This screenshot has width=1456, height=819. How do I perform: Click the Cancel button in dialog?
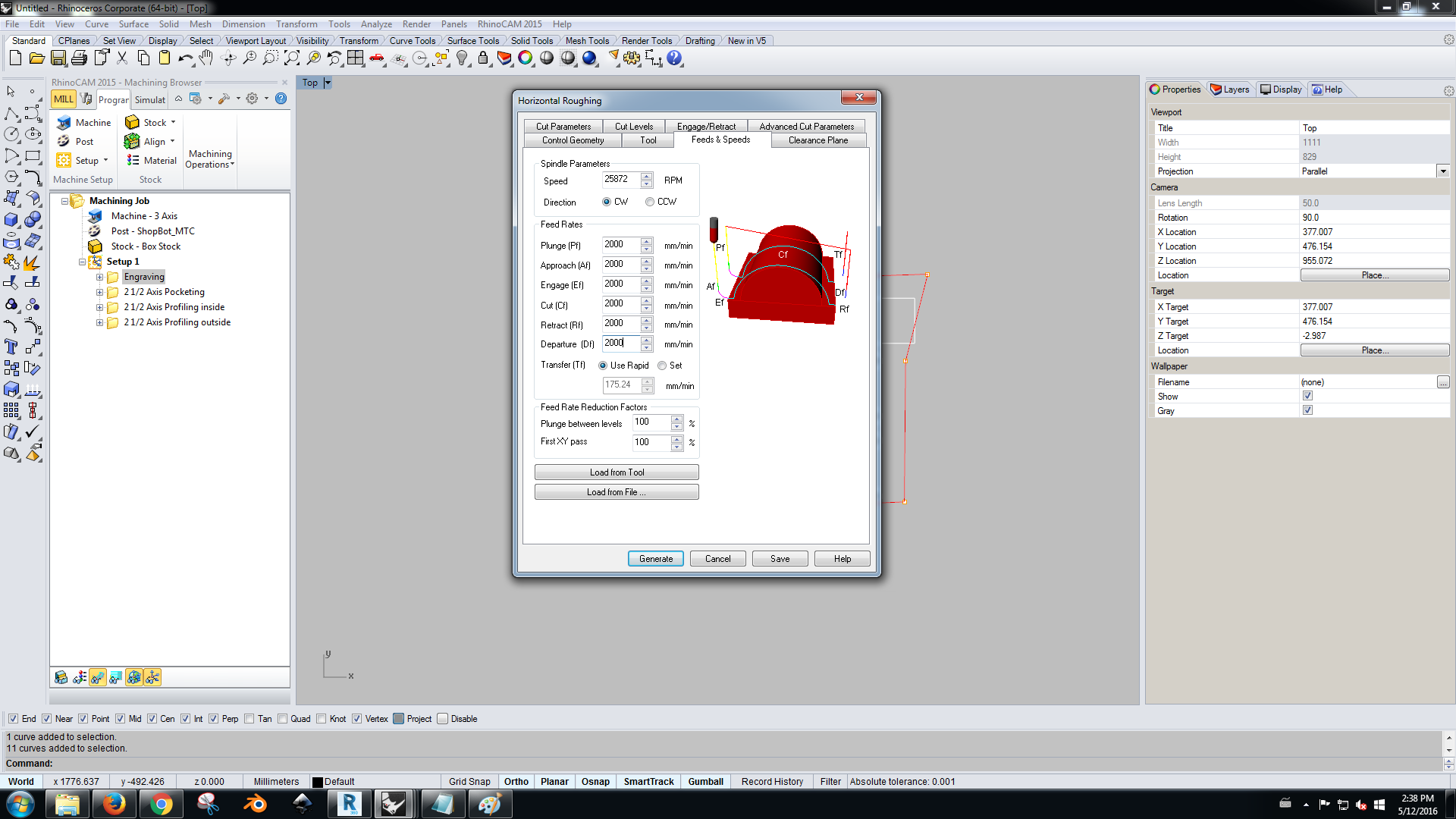coord(718,559)
